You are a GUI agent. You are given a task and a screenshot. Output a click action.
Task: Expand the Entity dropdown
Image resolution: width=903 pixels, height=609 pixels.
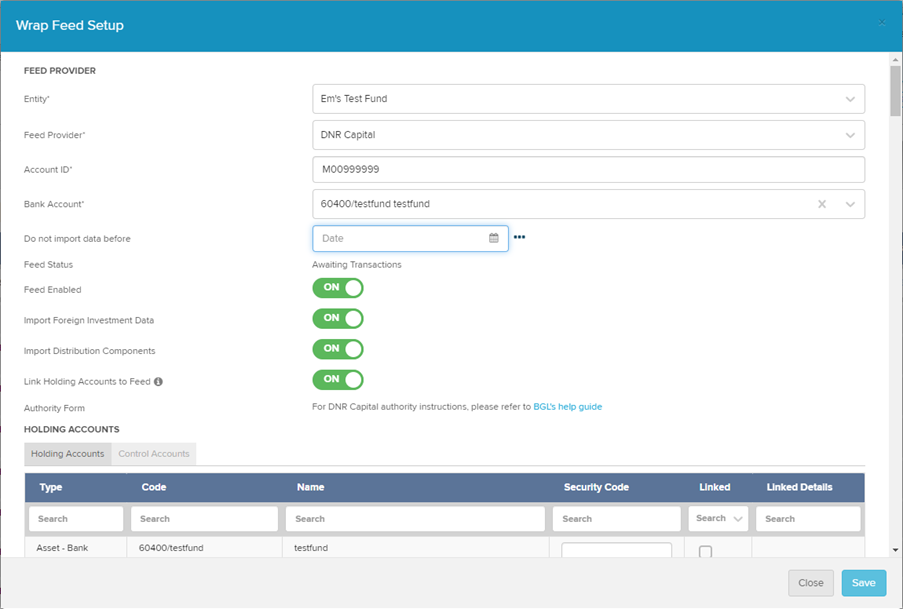point(850,99)
